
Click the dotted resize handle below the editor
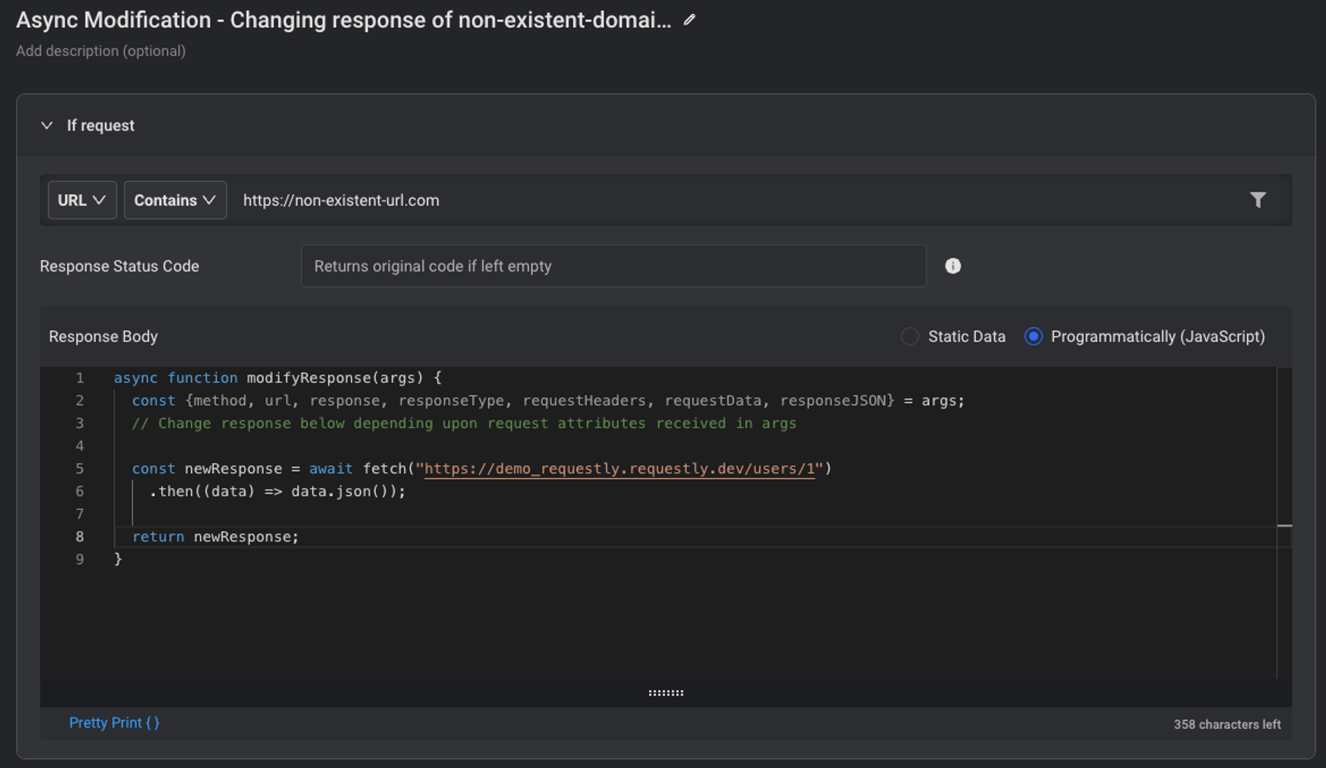[666, 691]
